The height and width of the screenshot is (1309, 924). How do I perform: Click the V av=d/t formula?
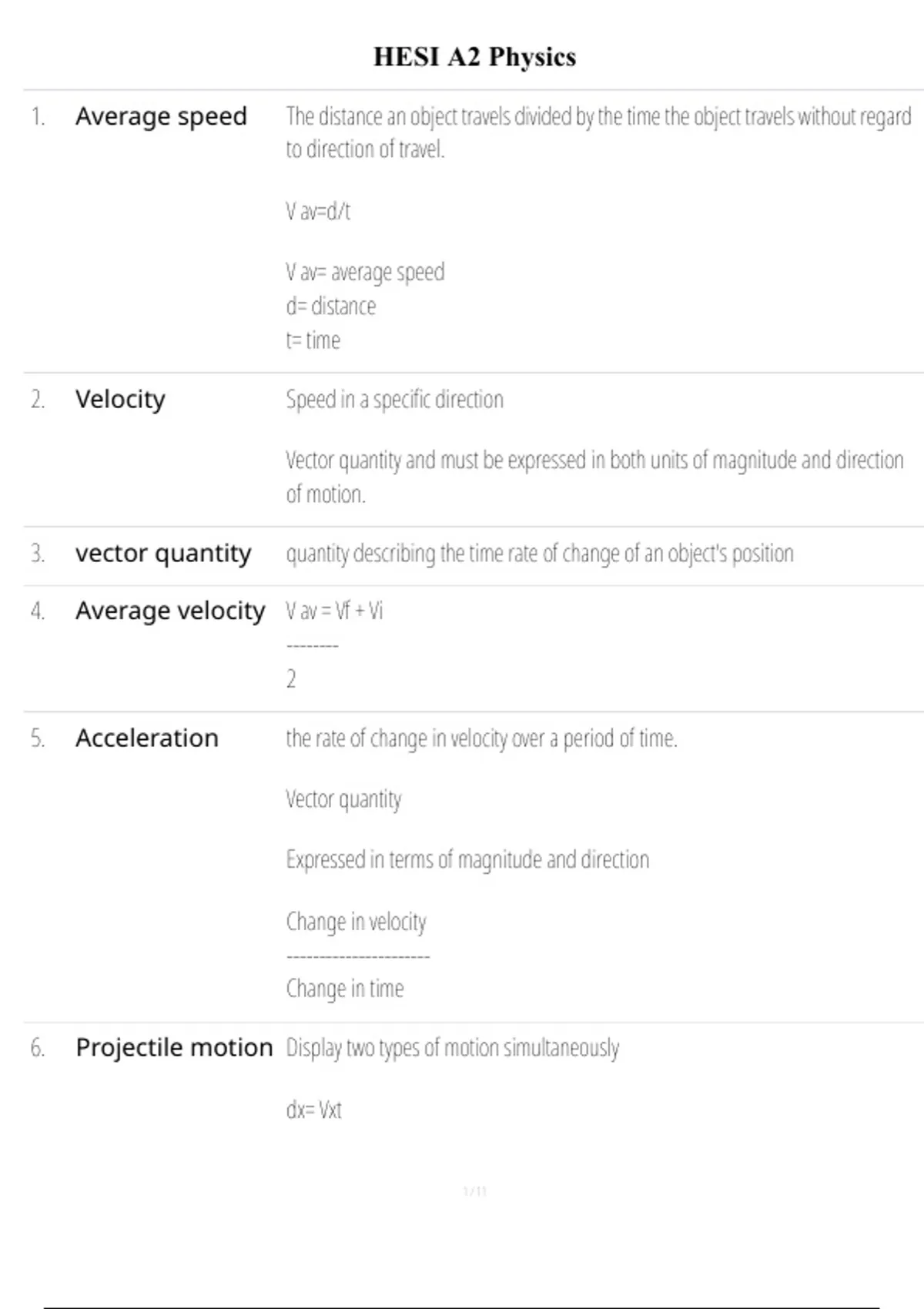(x=318, y=211)
